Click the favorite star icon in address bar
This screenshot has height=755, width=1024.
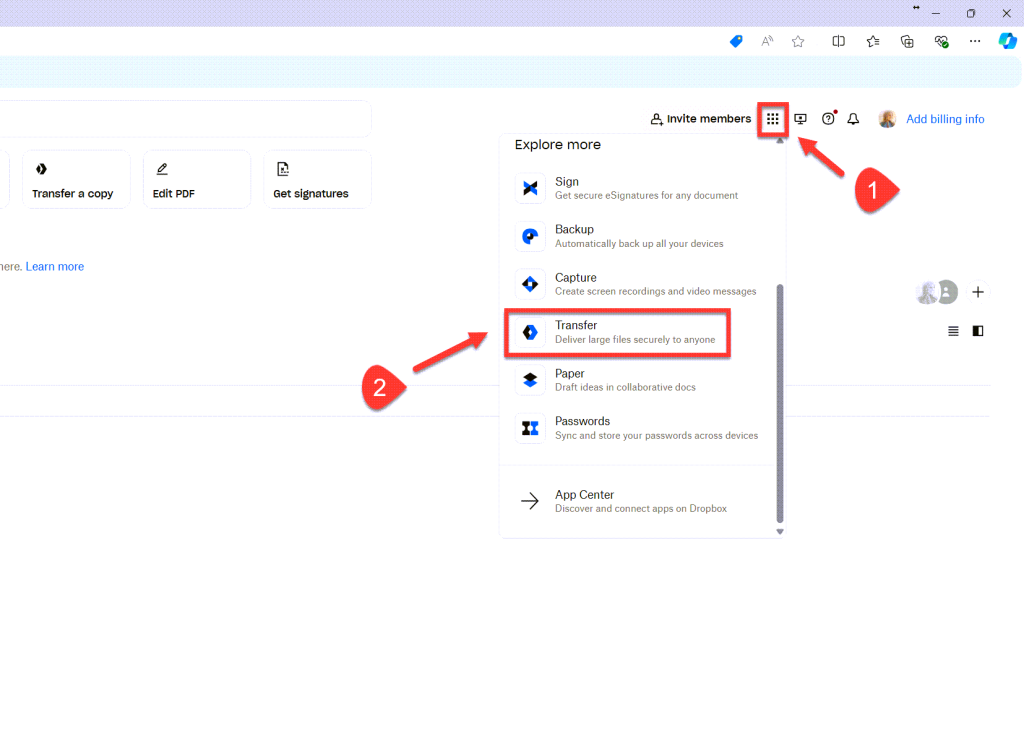point(798,42)
